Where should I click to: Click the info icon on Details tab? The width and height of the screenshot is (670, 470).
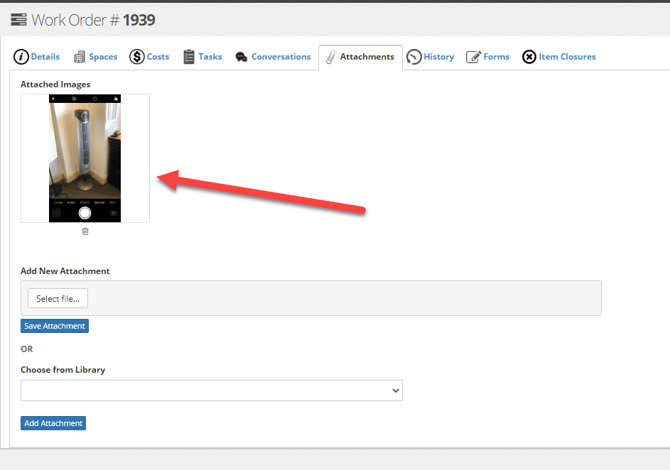tap(20, 57)
